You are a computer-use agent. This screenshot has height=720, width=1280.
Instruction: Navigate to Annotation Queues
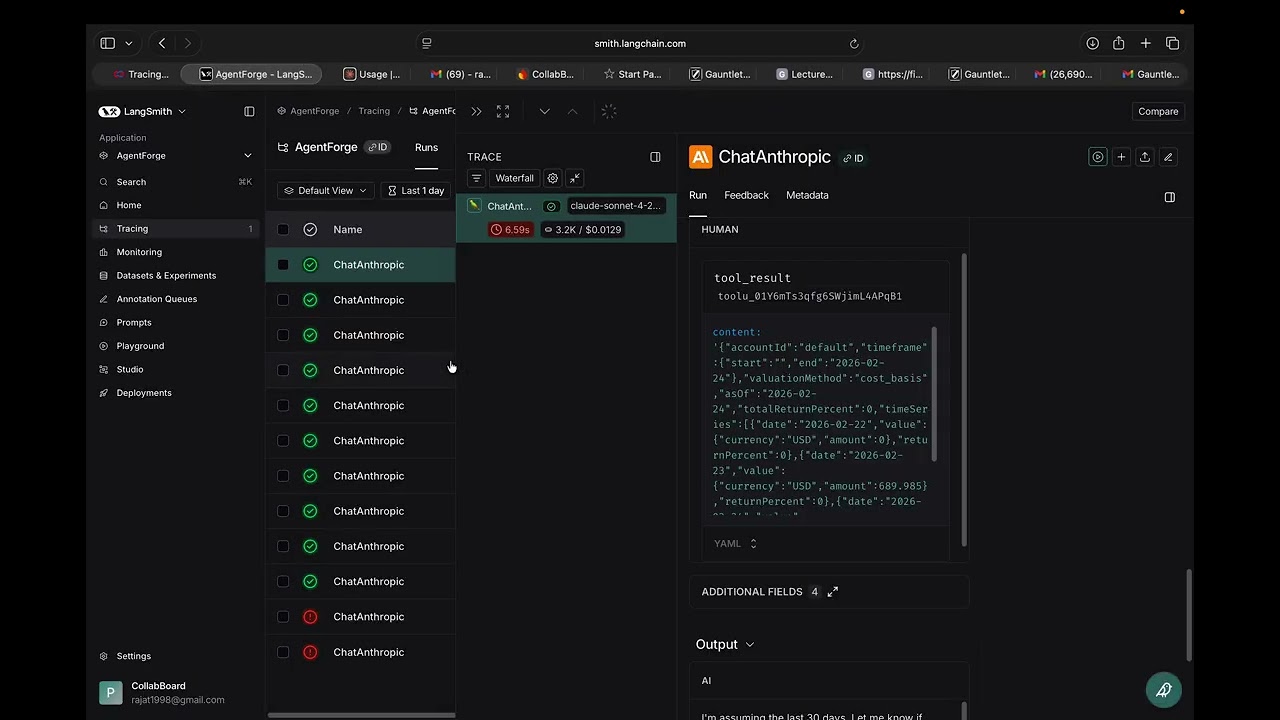coord(156,299)
